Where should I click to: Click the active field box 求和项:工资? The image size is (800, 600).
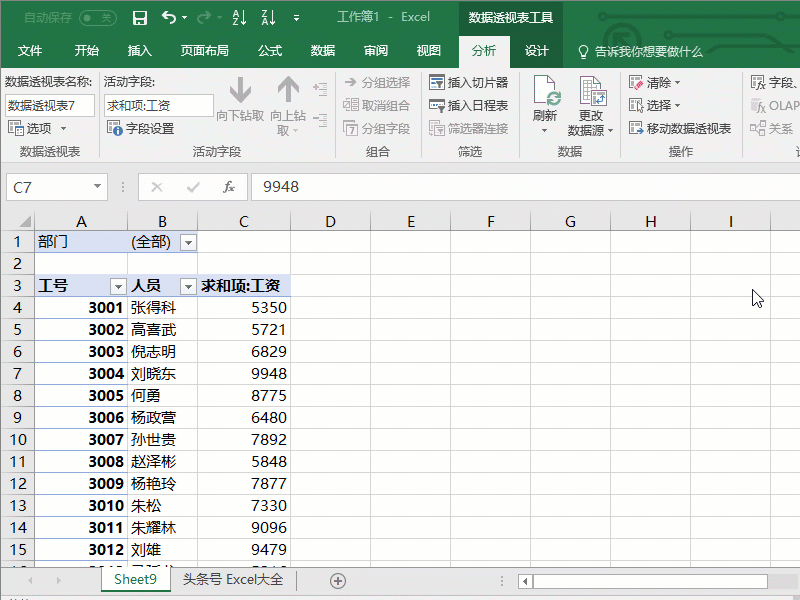[x=159, y=106]
